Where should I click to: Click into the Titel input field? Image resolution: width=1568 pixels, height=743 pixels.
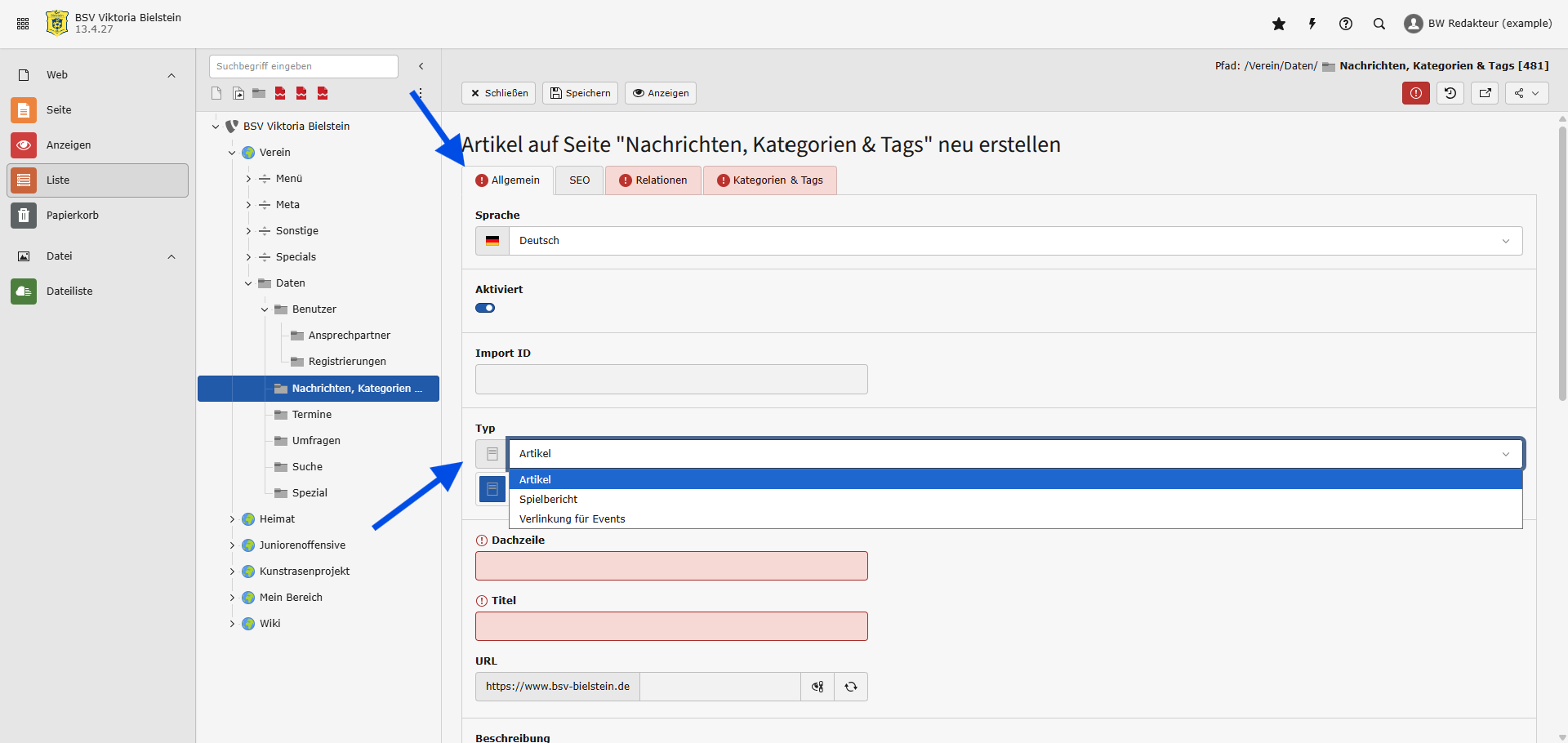pos(671,626)
